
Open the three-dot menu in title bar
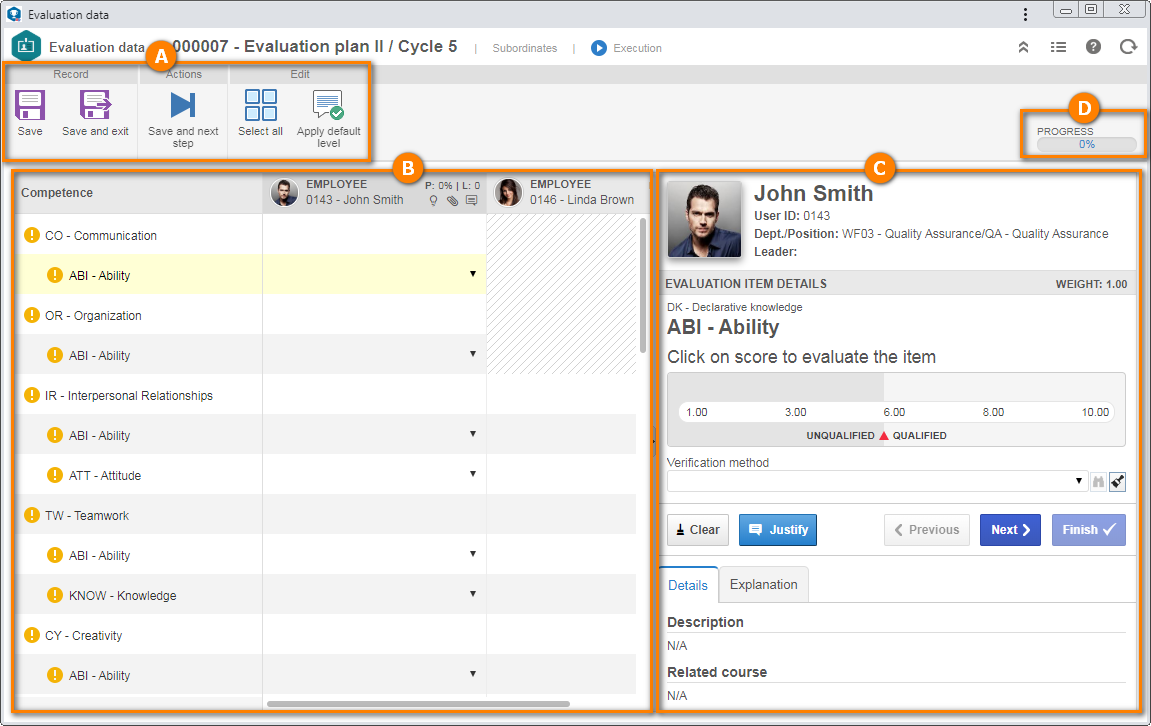[1025, 15]
